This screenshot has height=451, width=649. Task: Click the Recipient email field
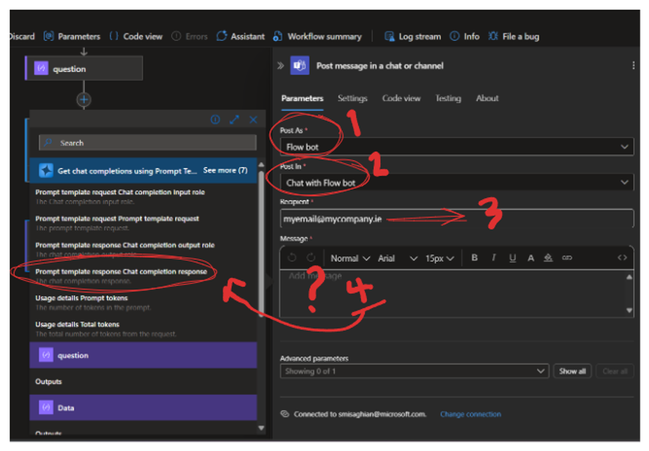[x=457, y=218]
